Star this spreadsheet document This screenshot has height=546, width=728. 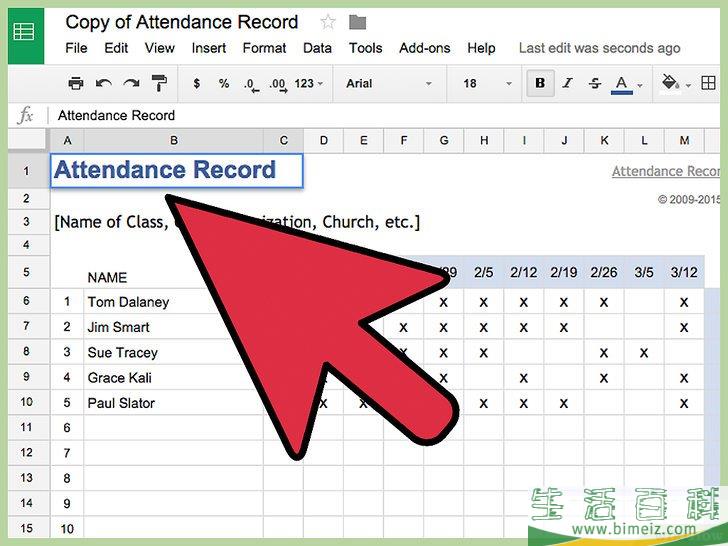click(328, 22)
